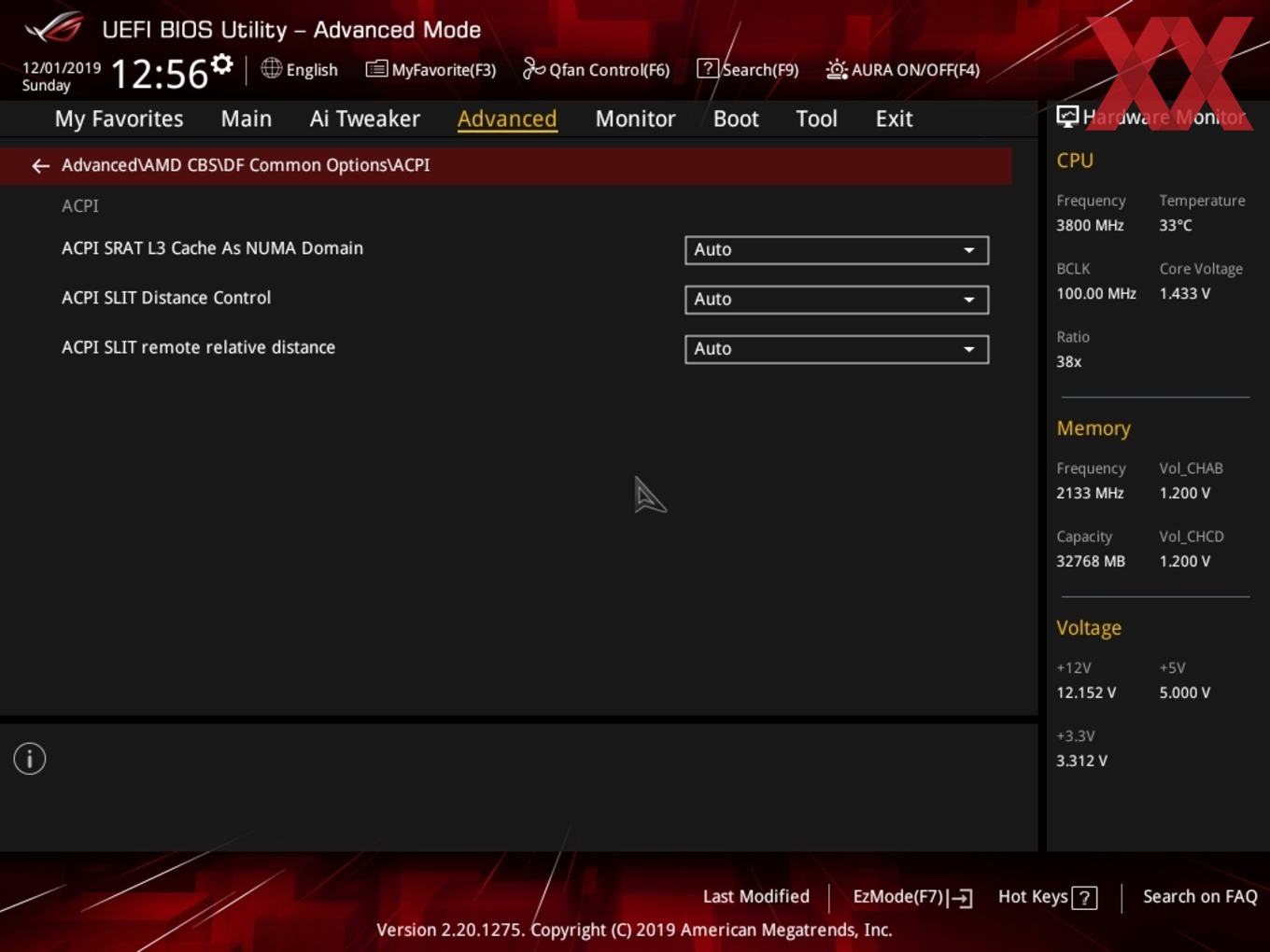1270x952 pixels.
Task: Click BCLK value 100.00 MHz
Action: tap(1096, 293)
